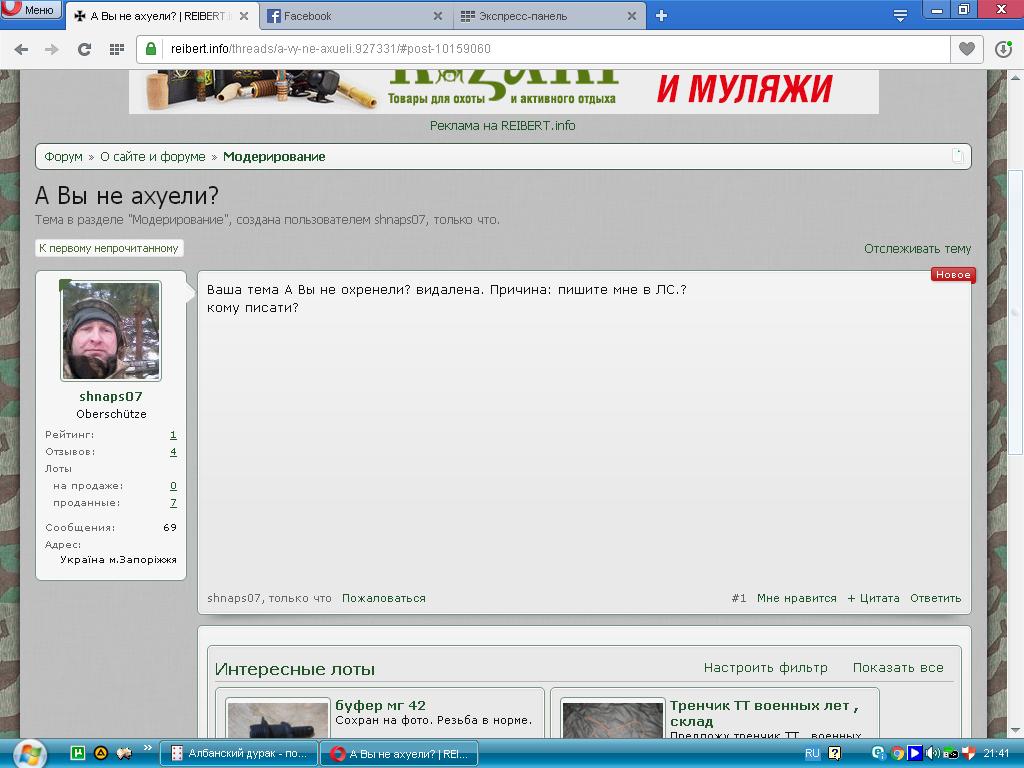Image resolution: width=1024 pixels, height=768 pixels.
Task: Open Настроить фильтр for lots
Action: click(x=765, y=668)
